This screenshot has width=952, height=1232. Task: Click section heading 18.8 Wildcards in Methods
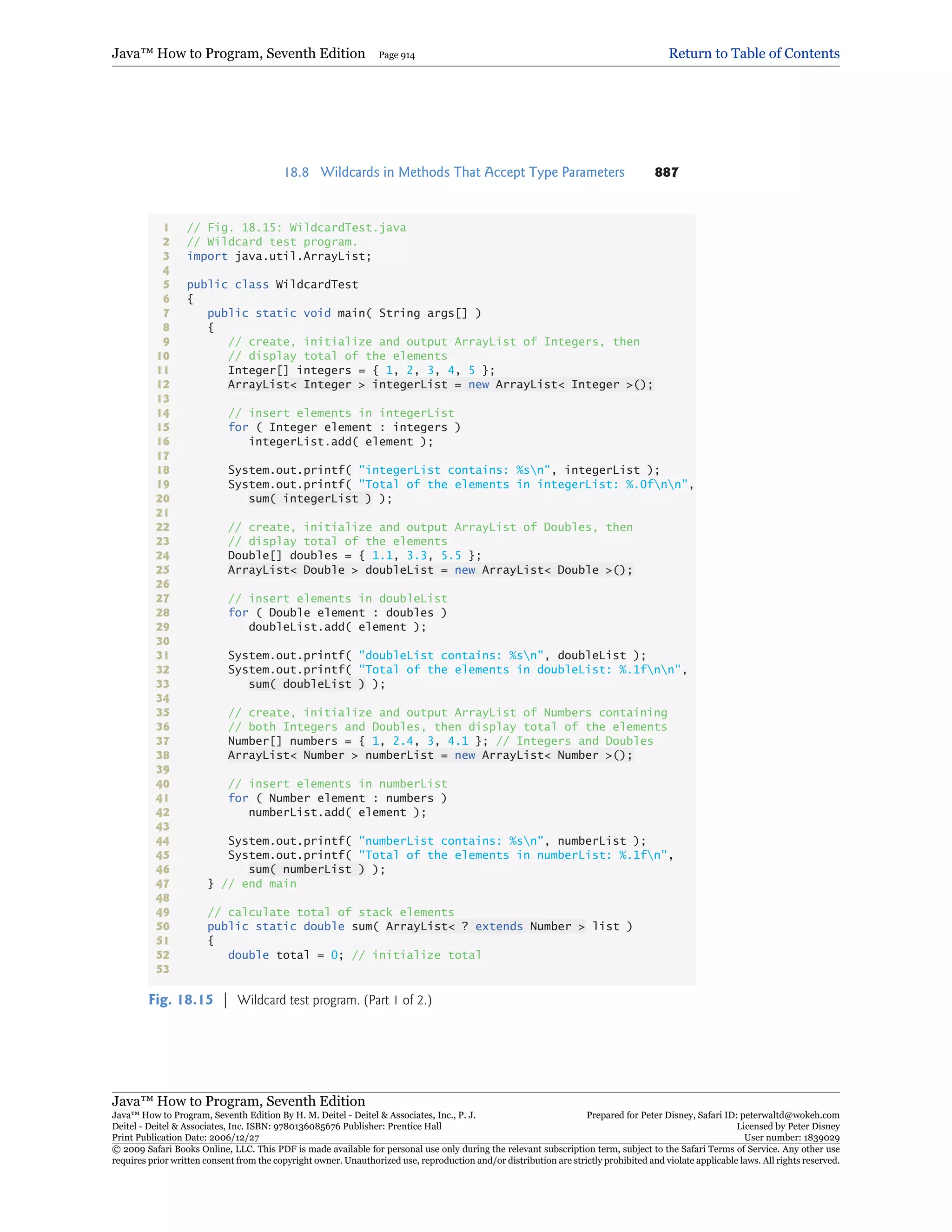click(x=455, y=172)
